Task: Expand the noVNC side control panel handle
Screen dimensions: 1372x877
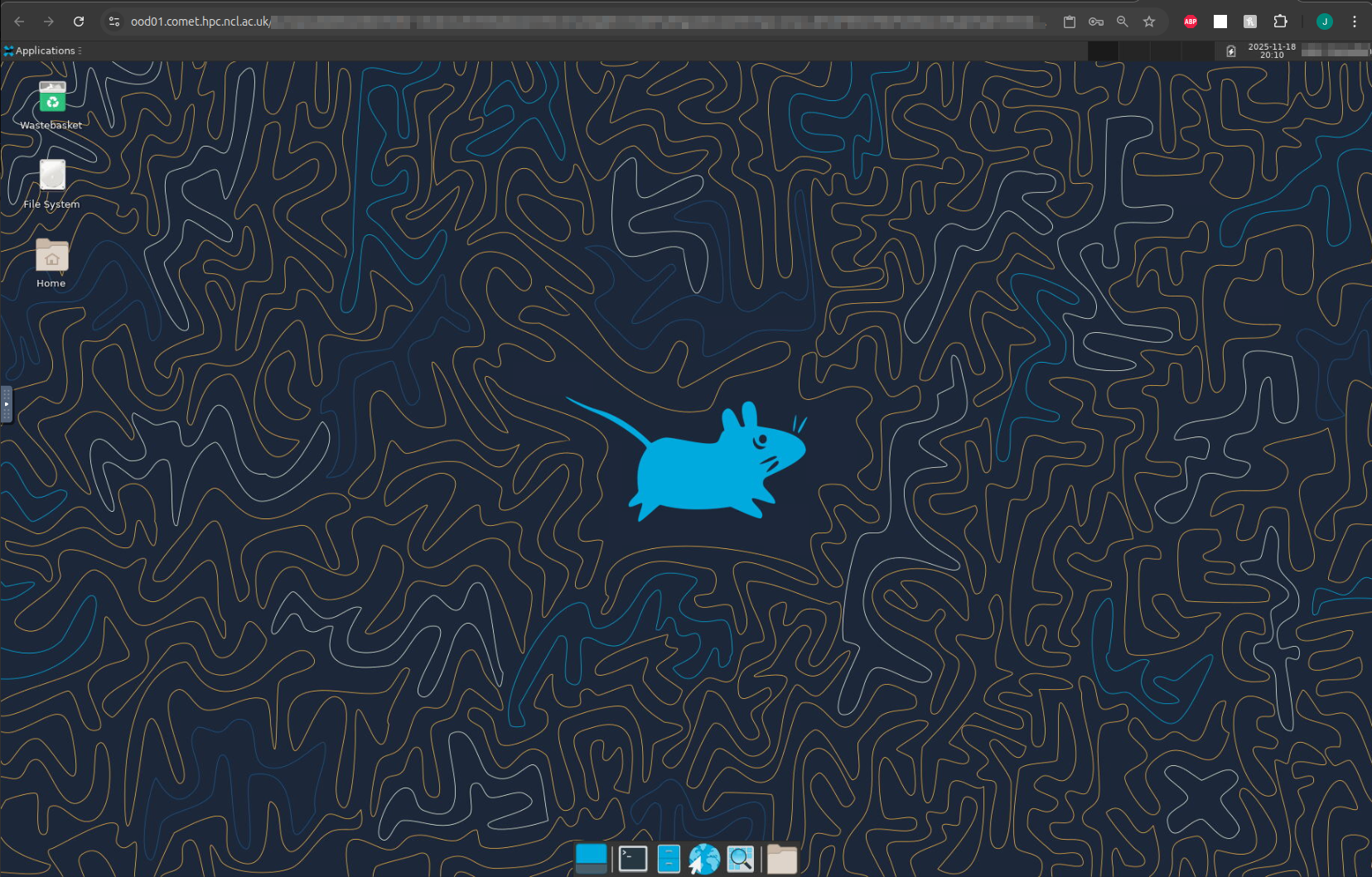Action: [x=6, y=404]
